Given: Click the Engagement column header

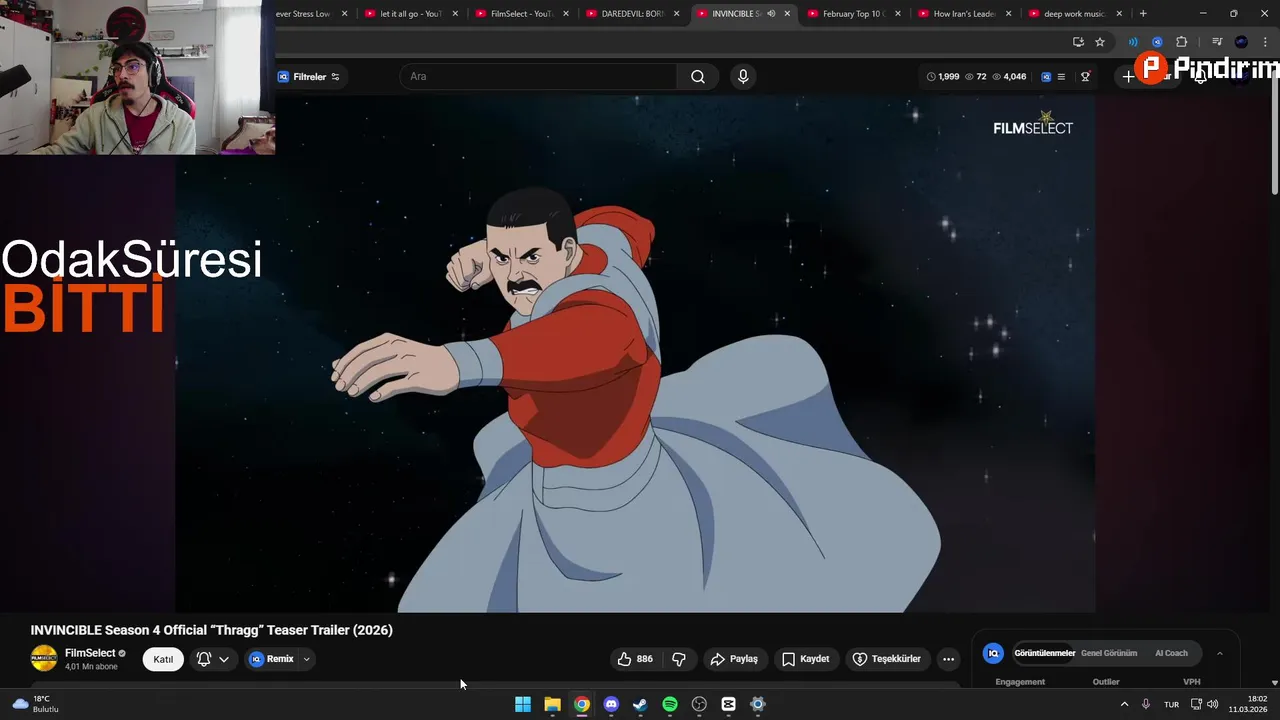Looking at the screenshot, I should pyautogui.click(x=1020, y=682).
